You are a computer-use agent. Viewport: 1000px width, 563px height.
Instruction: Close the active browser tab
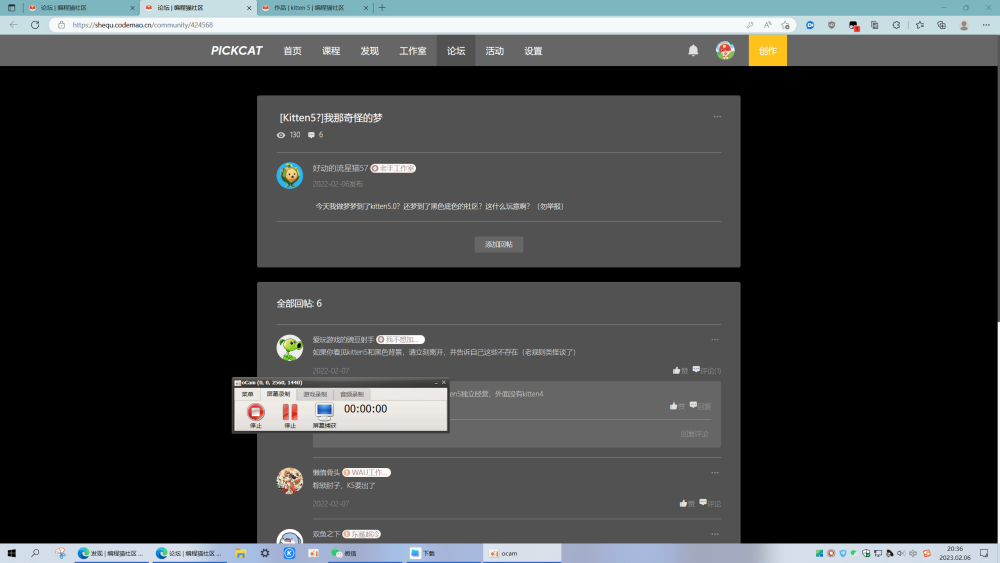point(249,8)
